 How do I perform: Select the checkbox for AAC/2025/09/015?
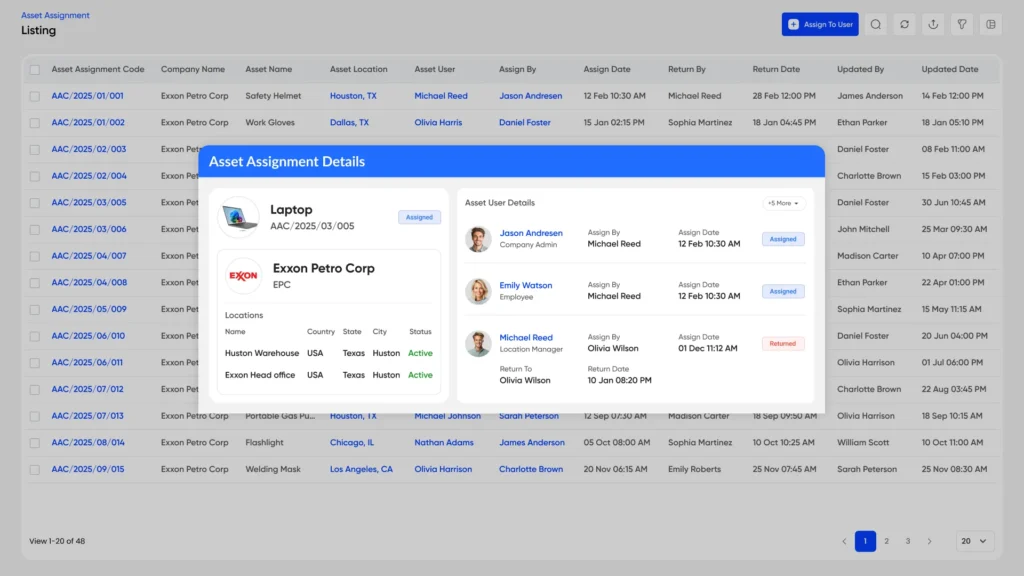click(x=35, y=469)
